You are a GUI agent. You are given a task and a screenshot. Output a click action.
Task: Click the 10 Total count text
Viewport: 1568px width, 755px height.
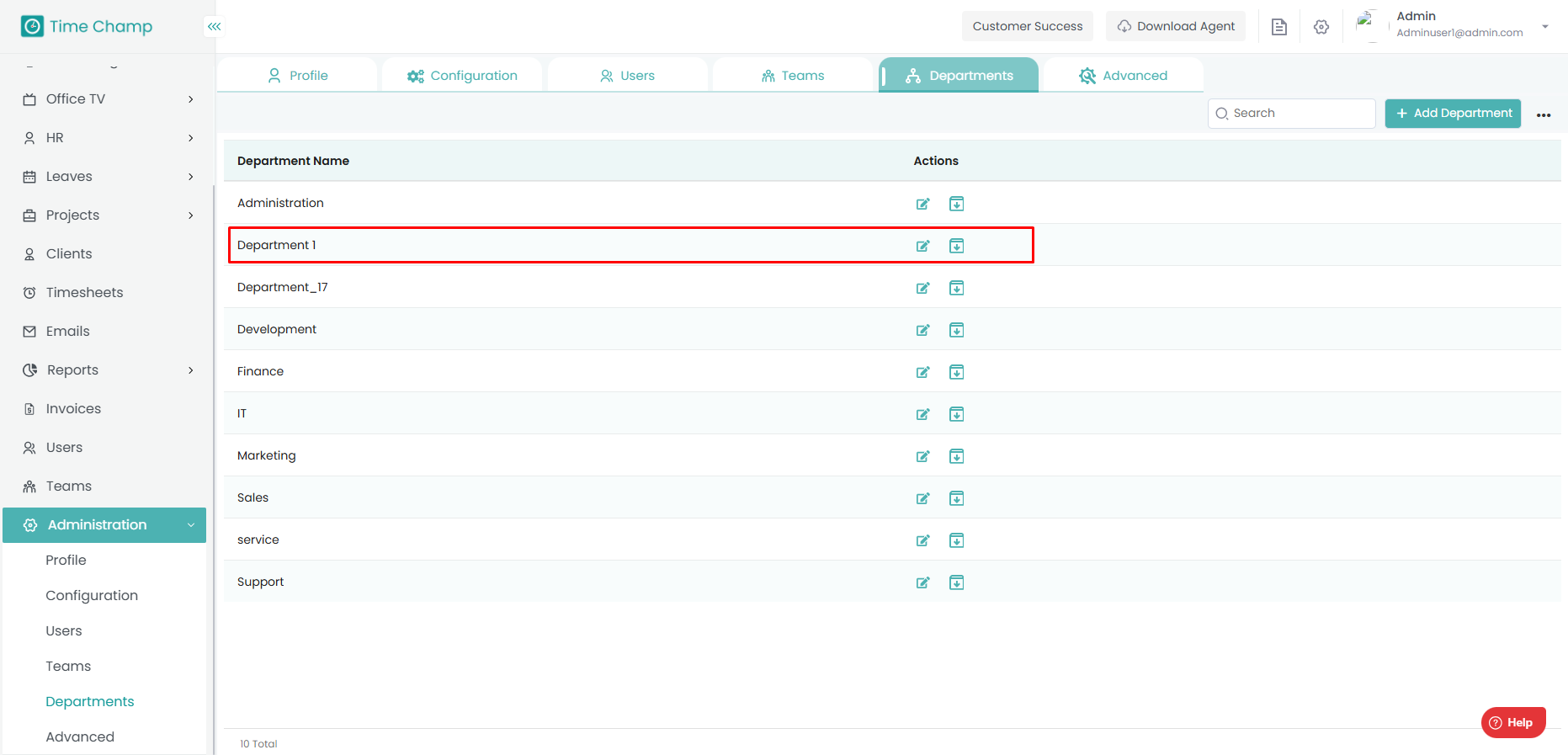pyautogui.click(x=258, y=744)
